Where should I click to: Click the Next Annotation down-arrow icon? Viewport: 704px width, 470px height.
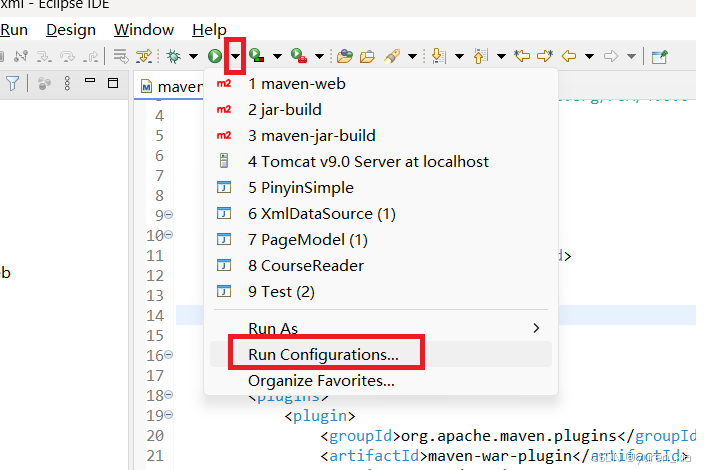pos(438,56)
